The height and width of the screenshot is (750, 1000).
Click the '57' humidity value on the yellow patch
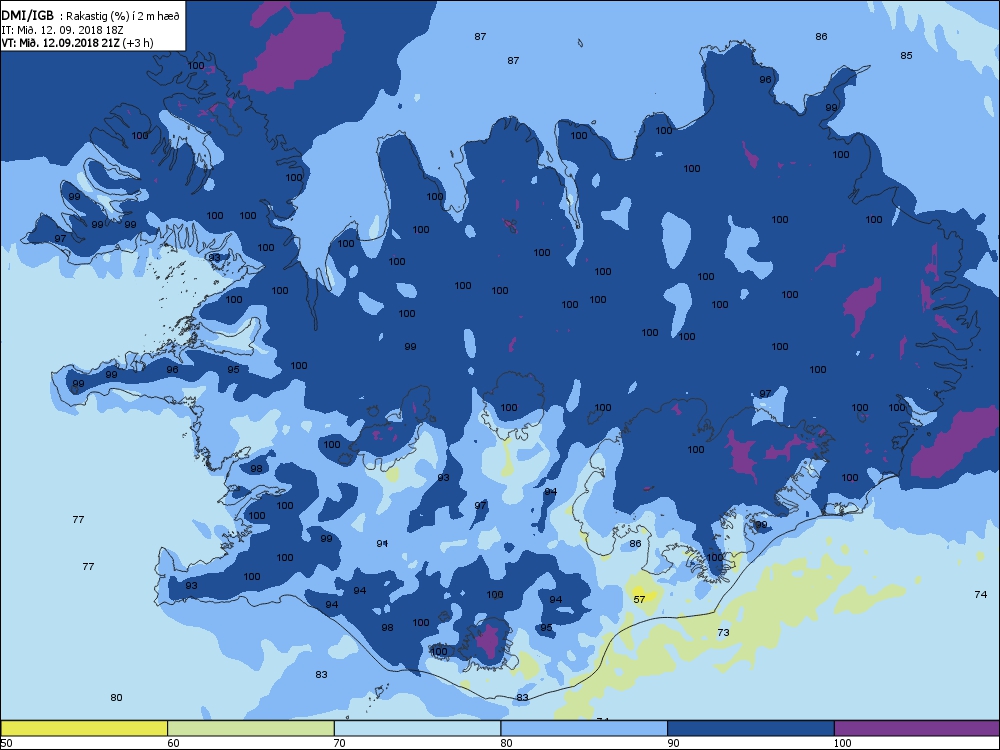click(639, 599)
